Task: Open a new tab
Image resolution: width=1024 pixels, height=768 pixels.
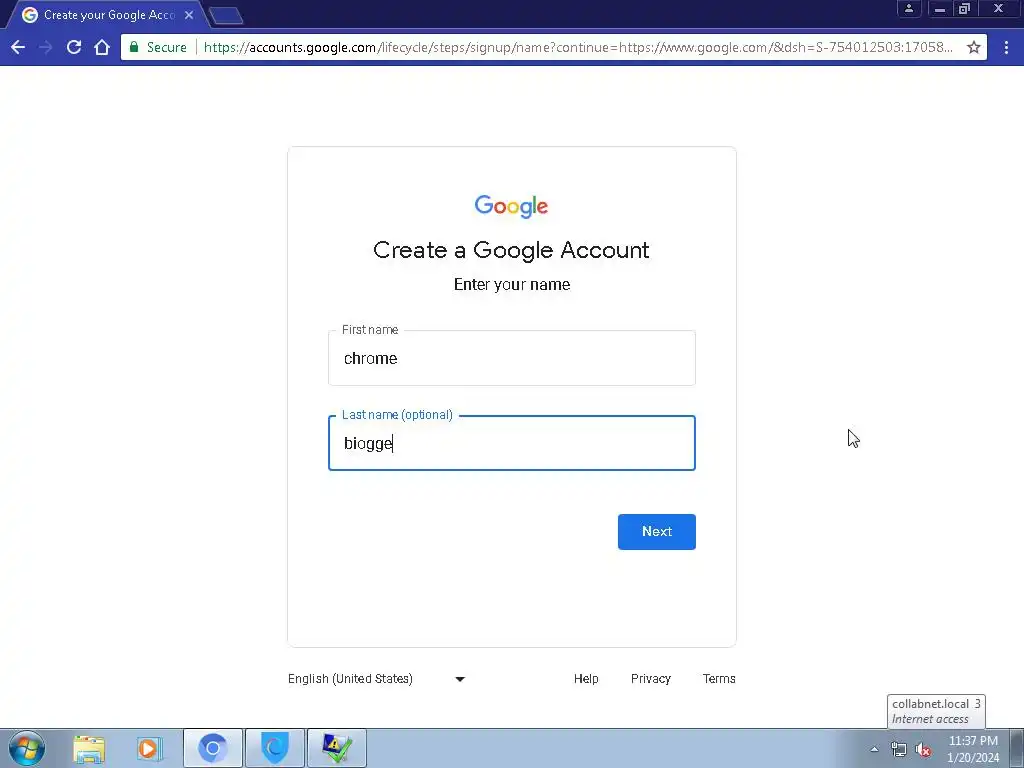Action: coord(226,15)
